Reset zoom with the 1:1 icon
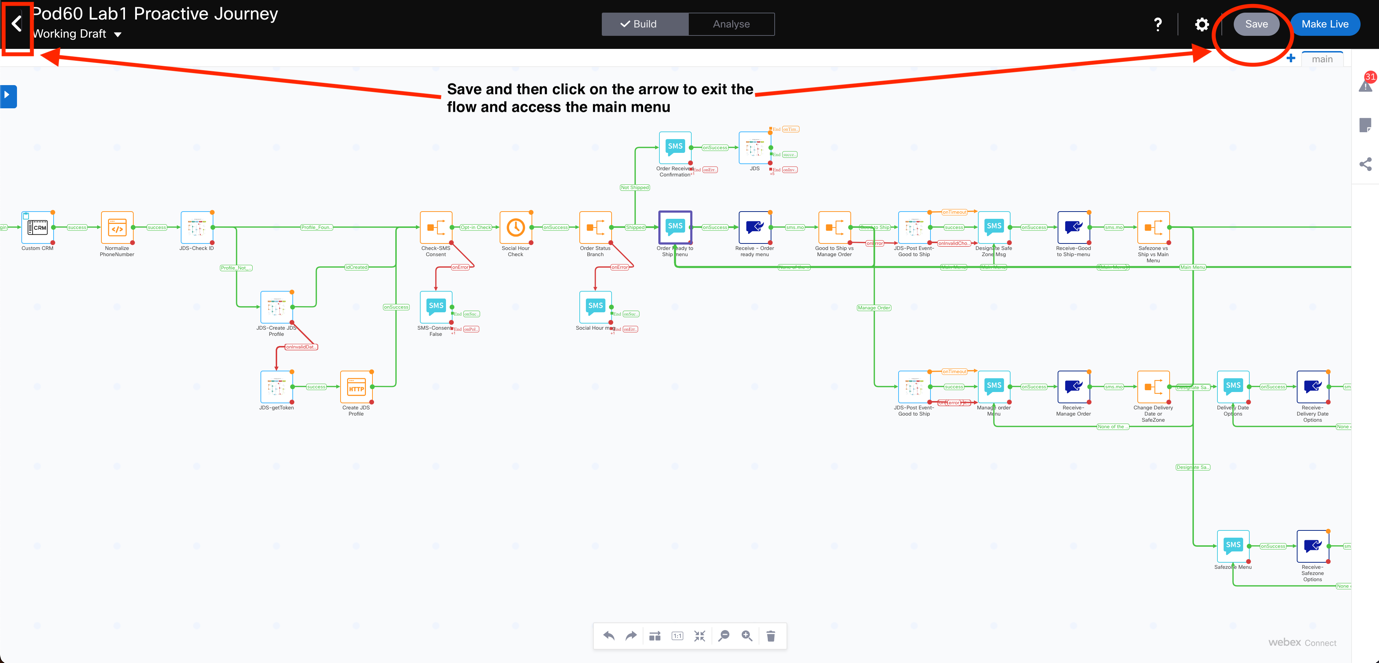The height and width of the screenshot is (663, 1379). click(678, 636)
